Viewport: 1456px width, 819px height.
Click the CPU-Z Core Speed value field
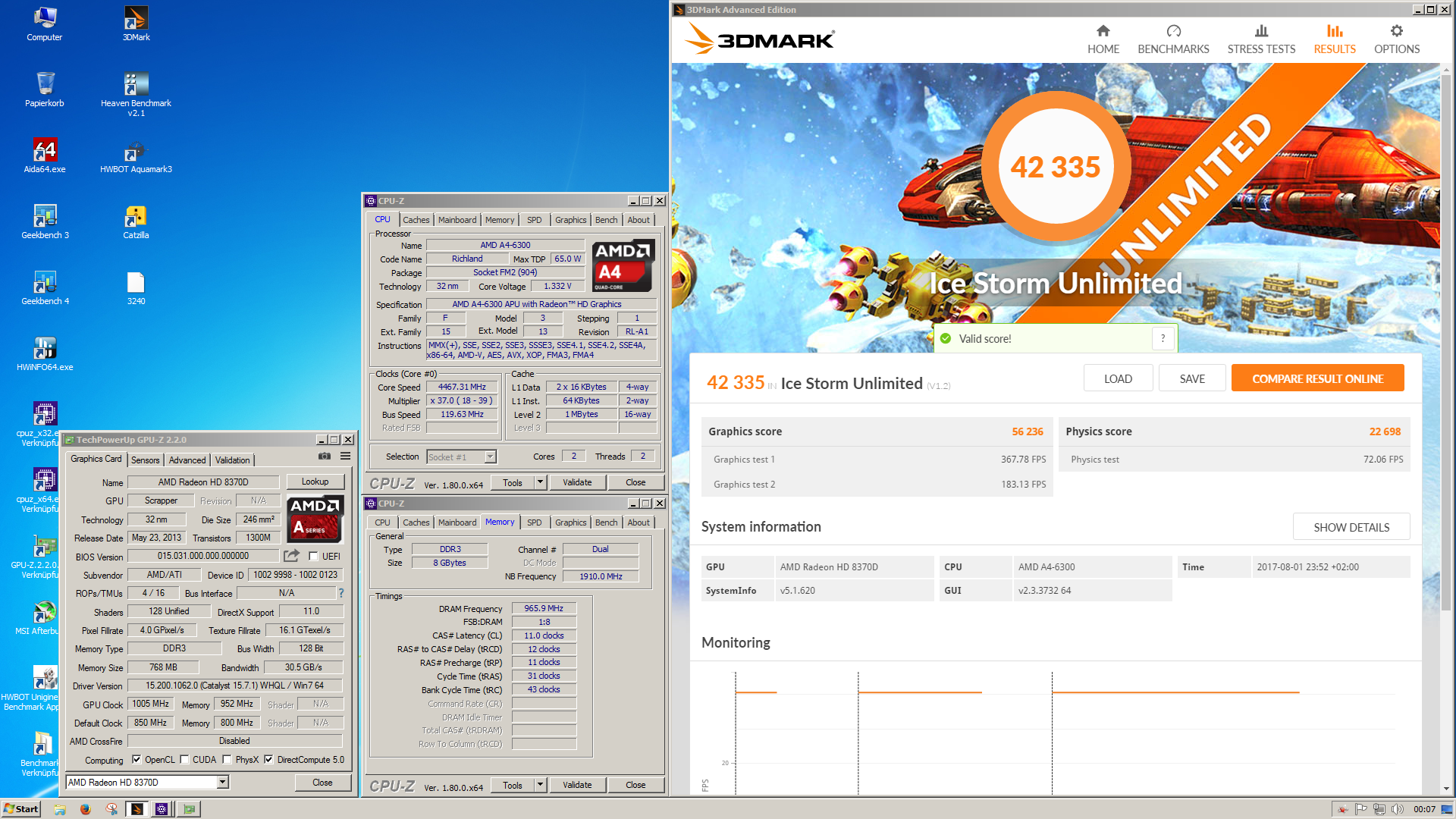(x=462, y=387)
